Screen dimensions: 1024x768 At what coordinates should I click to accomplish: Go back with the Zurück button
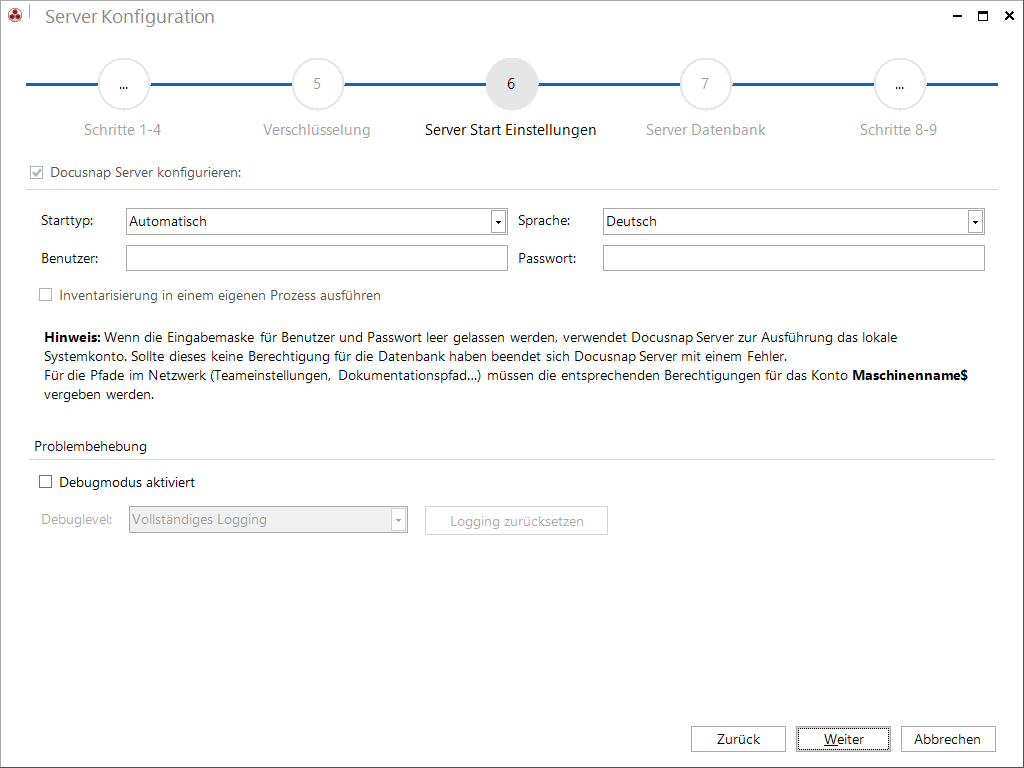click(739, 739)
